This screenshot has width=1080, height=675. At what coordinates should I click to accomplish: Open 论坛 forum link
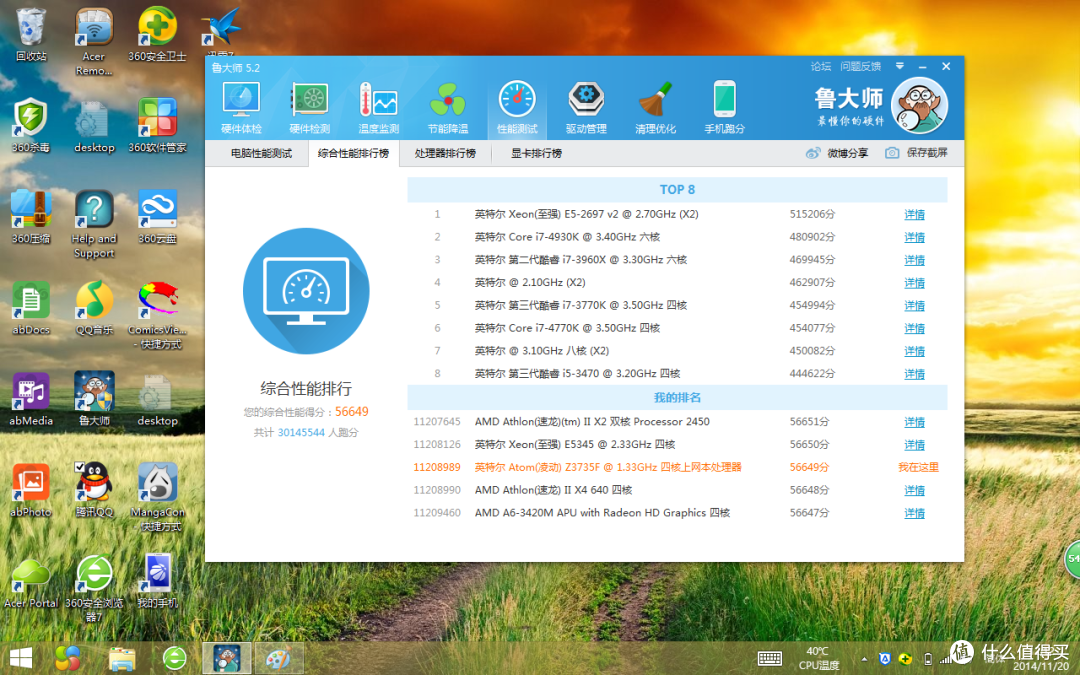pyautogui.click(x=820, y=67)
